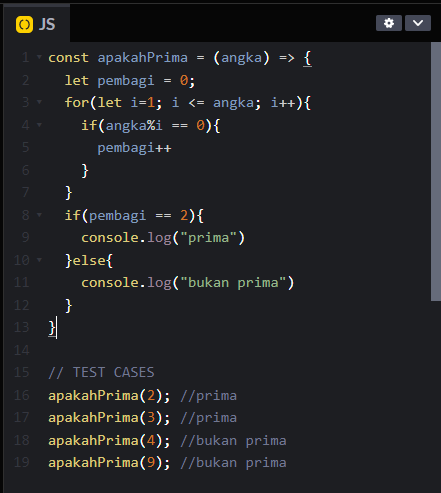
Task: Click on 'apakahPrima' in line 1
Action: [x=143, y=58]
